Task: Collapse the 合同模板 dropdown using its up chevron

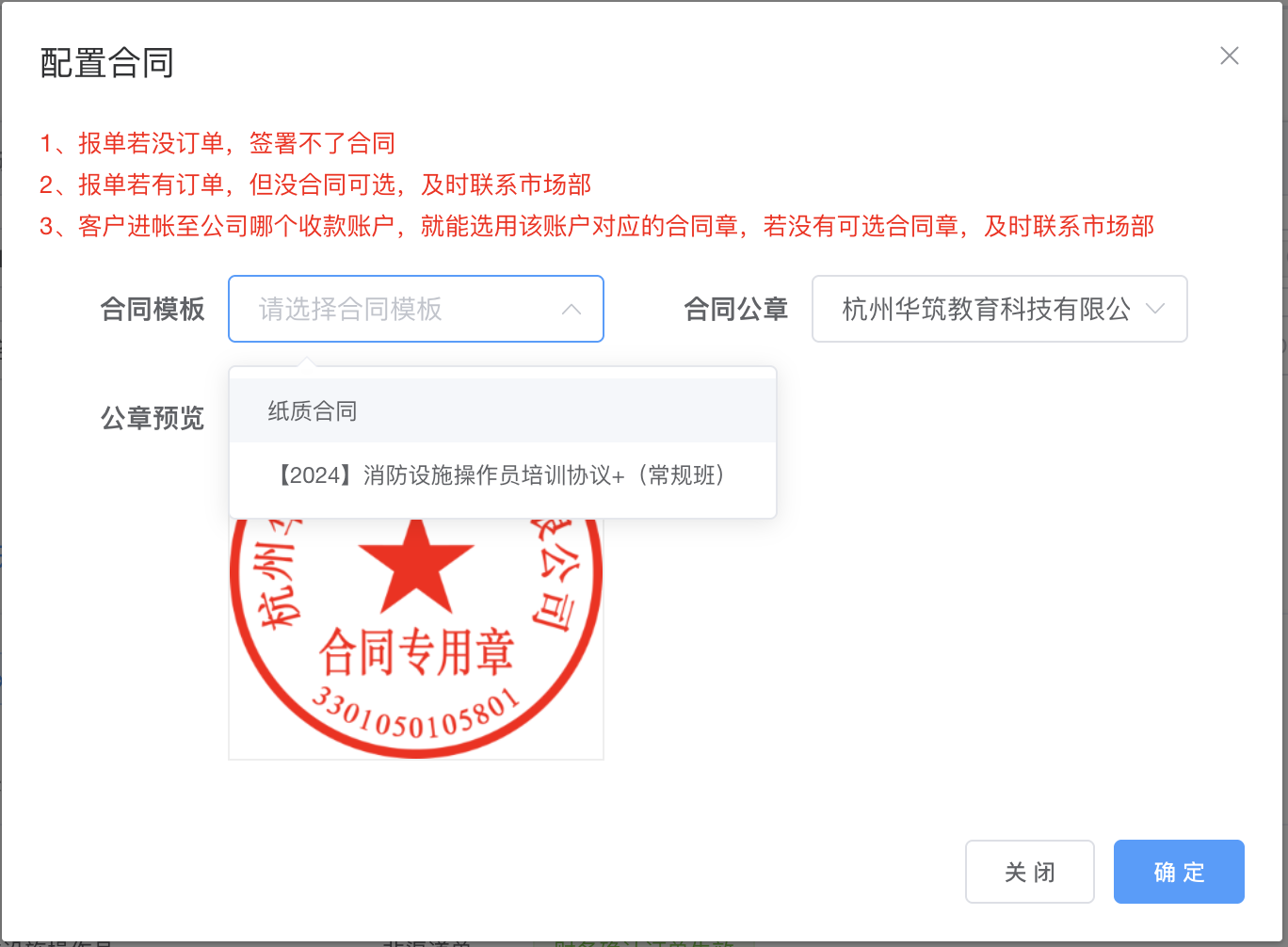Action: point(572,310)
